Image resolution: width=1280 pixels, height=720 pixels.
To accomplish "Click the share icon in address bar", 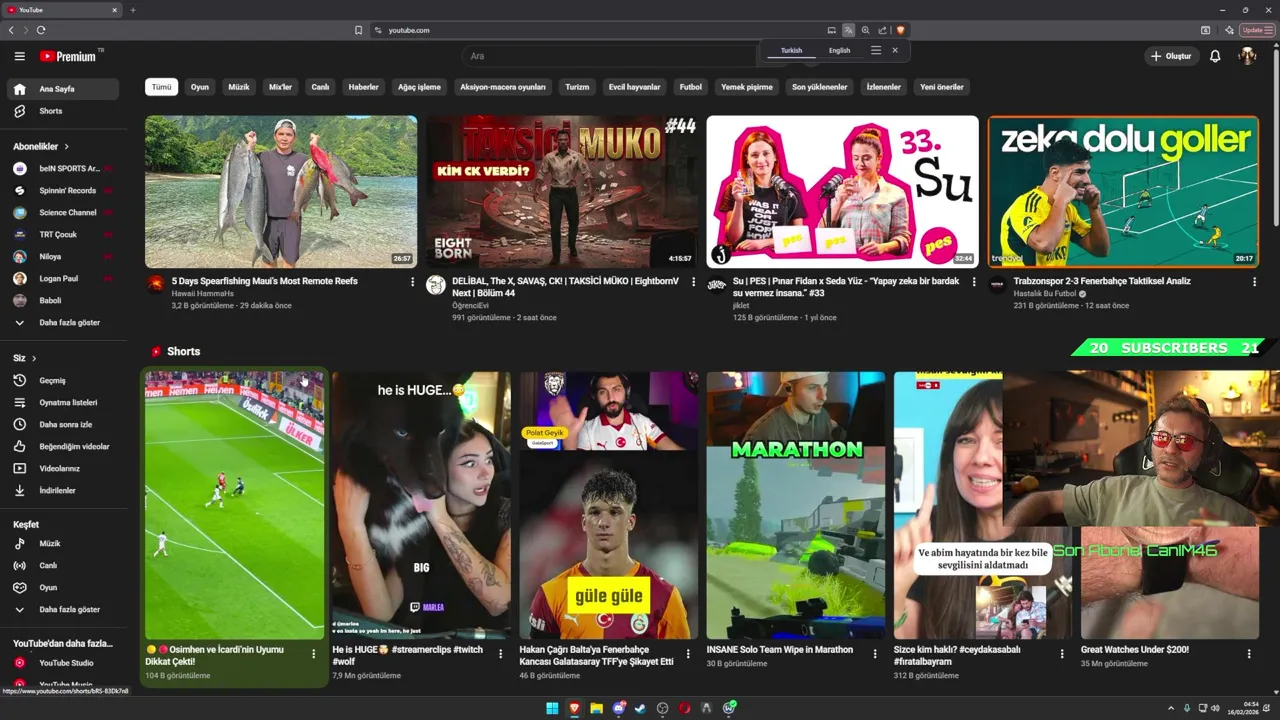I will (882, 30).
